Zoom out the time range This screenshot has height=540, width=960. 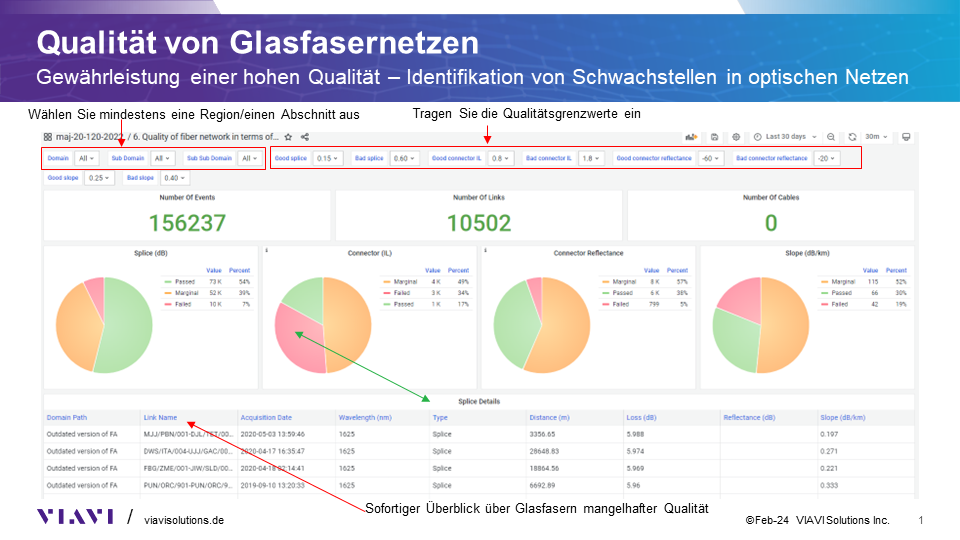pyautogui.click(x=831, y=137)
